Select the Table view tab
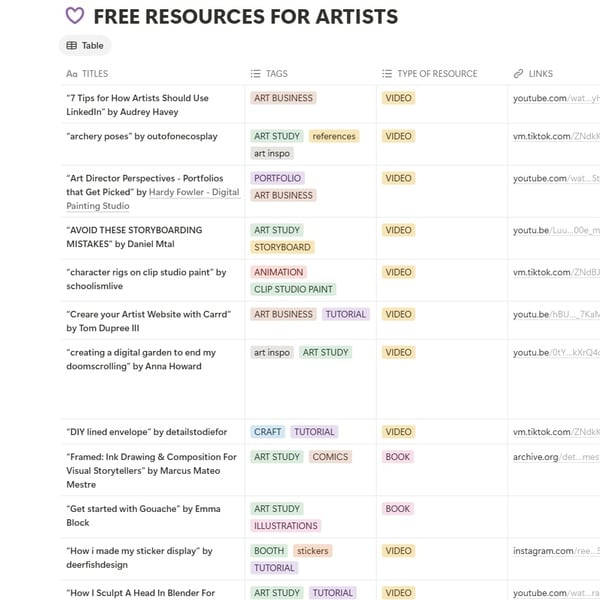 click(85, 46)
